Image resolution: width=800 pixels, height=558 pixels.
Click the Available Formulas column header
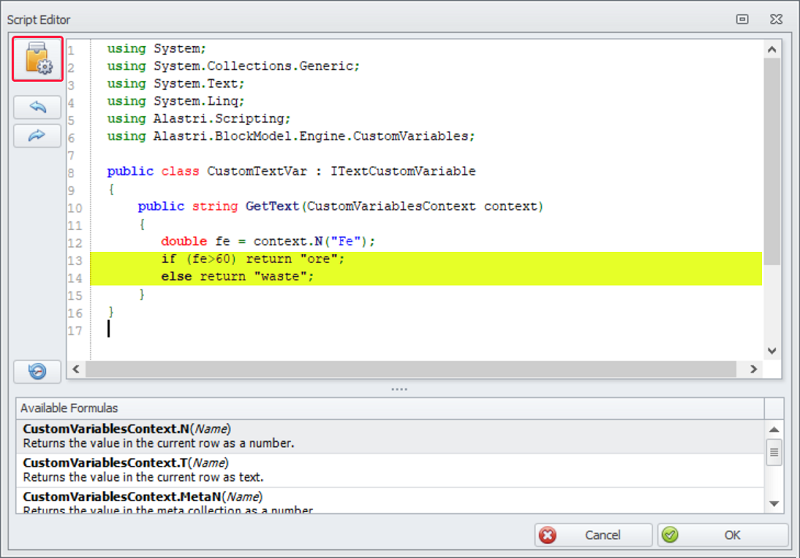coord(390,408)
